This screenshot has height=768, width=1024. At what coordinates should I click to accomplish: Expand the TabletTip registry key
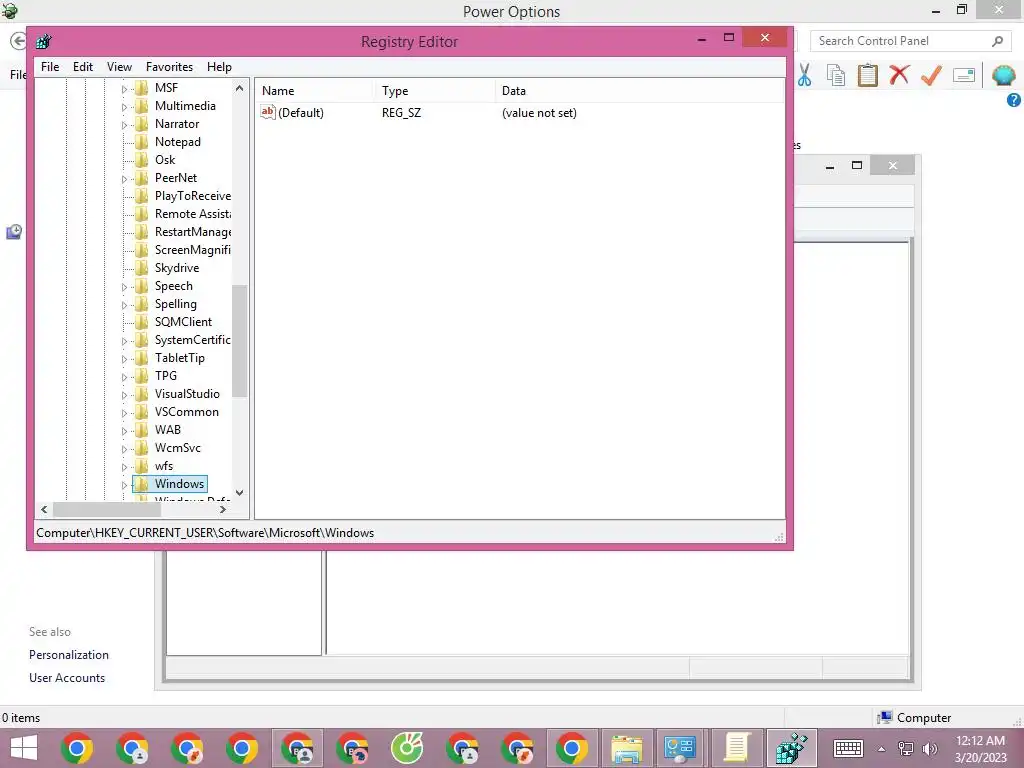tap(124, 359)
